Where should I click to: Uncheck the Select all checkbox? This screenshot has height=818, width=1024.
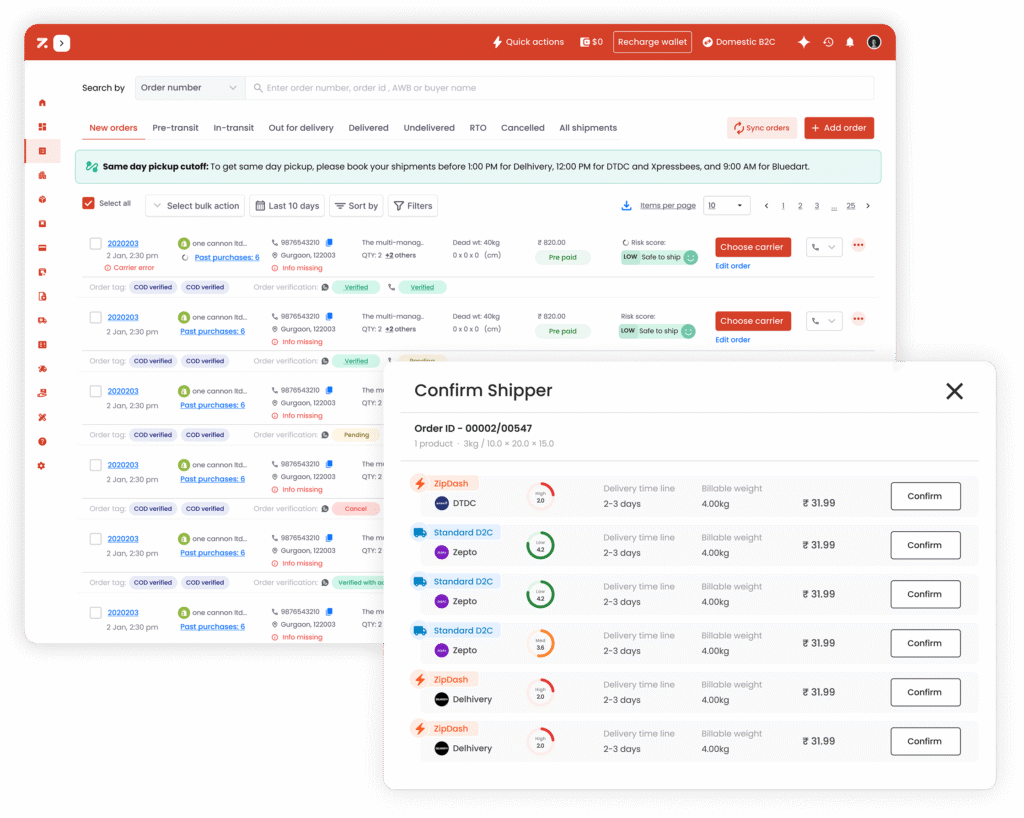[88, 203]
